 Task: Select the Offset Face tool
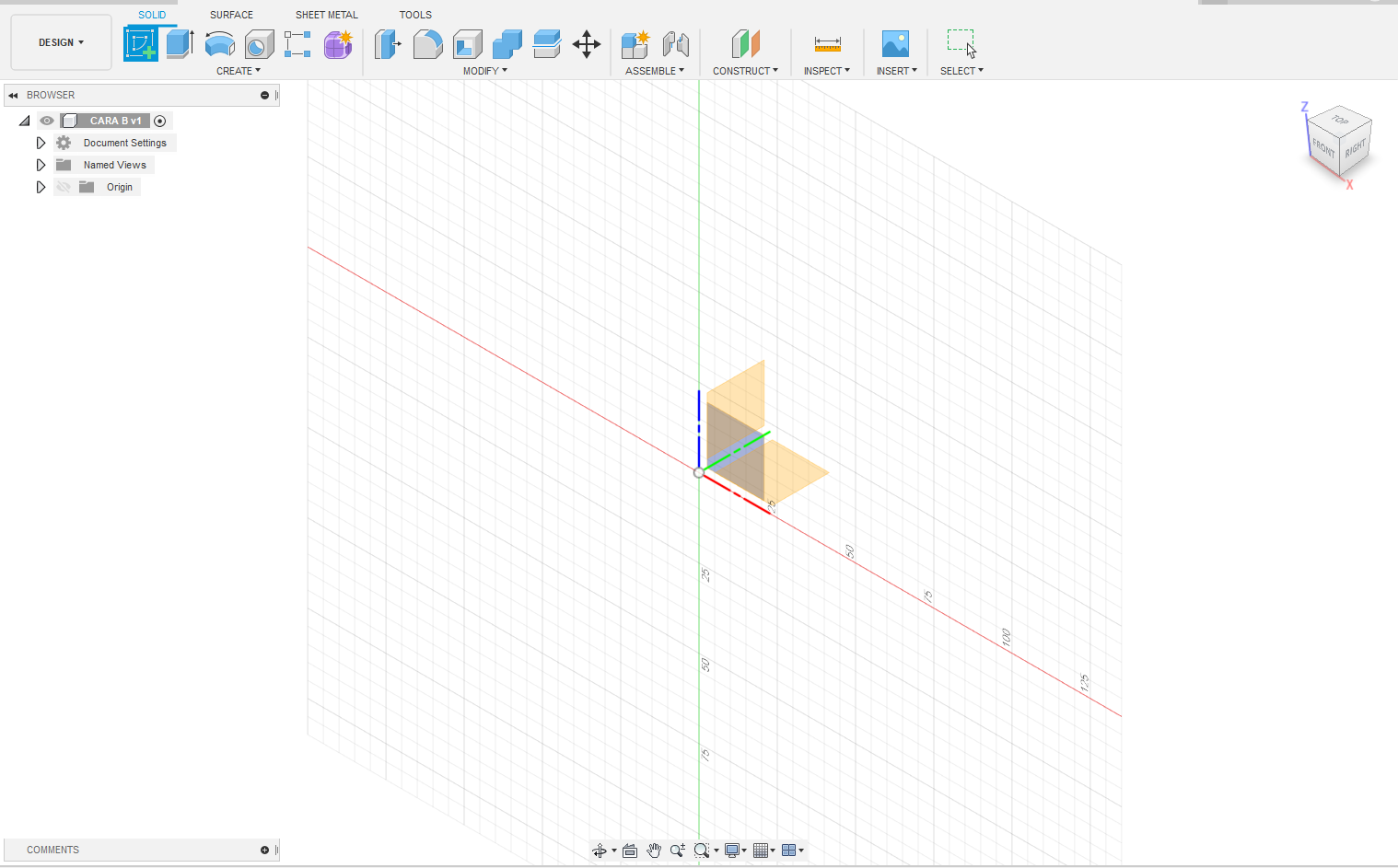(546, 44)
